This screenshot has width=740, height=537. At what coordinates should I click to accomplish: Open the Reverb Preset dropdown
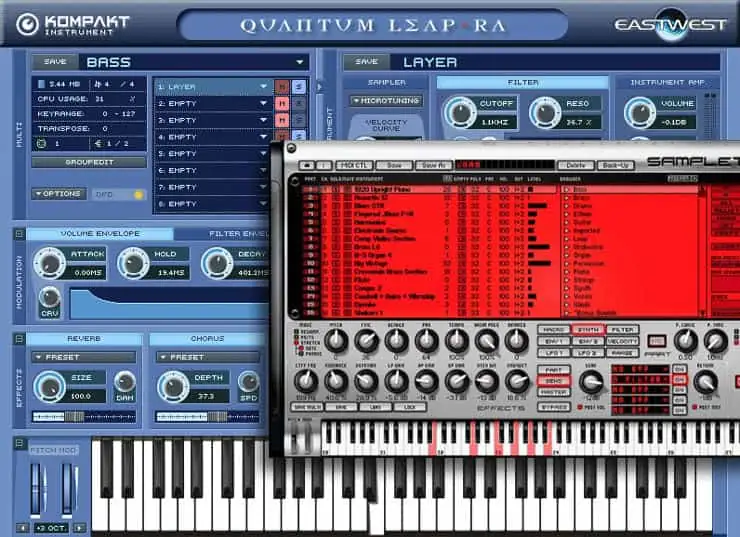(x=84, y=357)
